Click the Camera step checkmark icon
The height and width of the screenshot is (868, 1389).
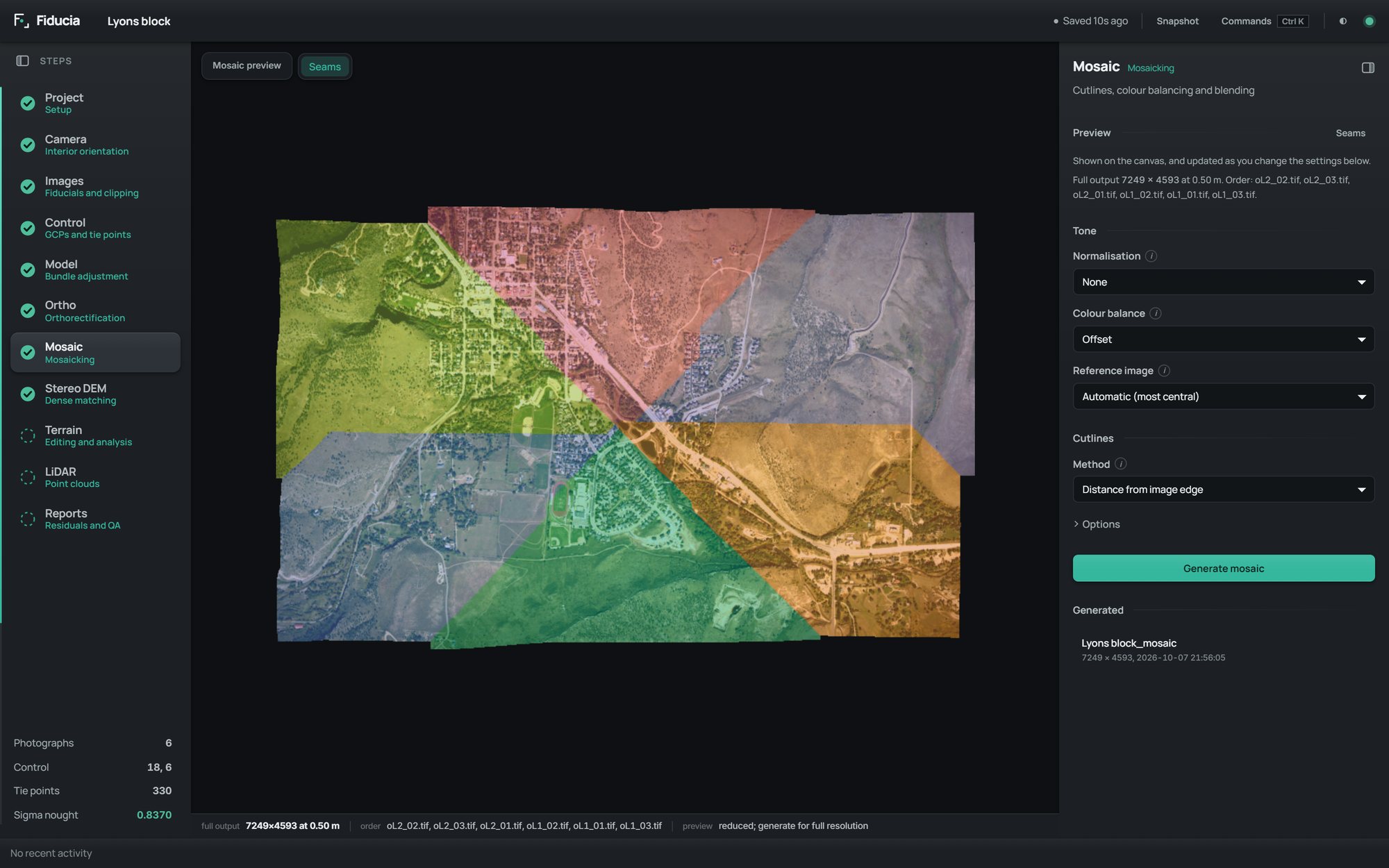(x=28, y=145)
